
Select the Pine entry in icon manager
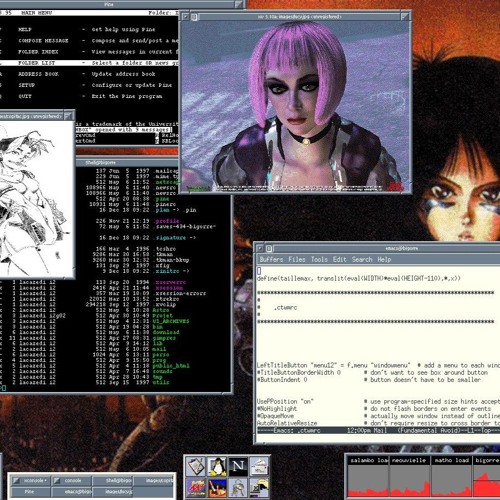coord(30,492)
